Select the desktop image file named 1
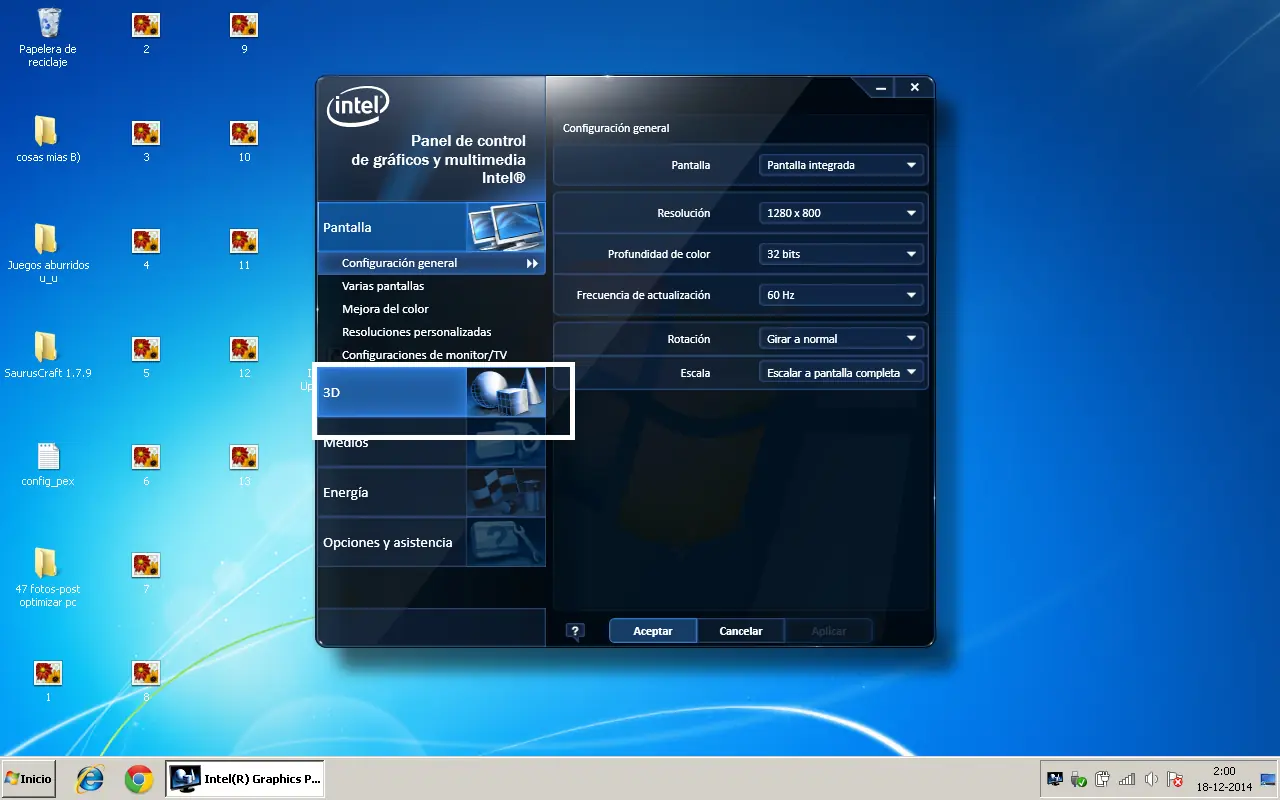 [x=48, y=680]
